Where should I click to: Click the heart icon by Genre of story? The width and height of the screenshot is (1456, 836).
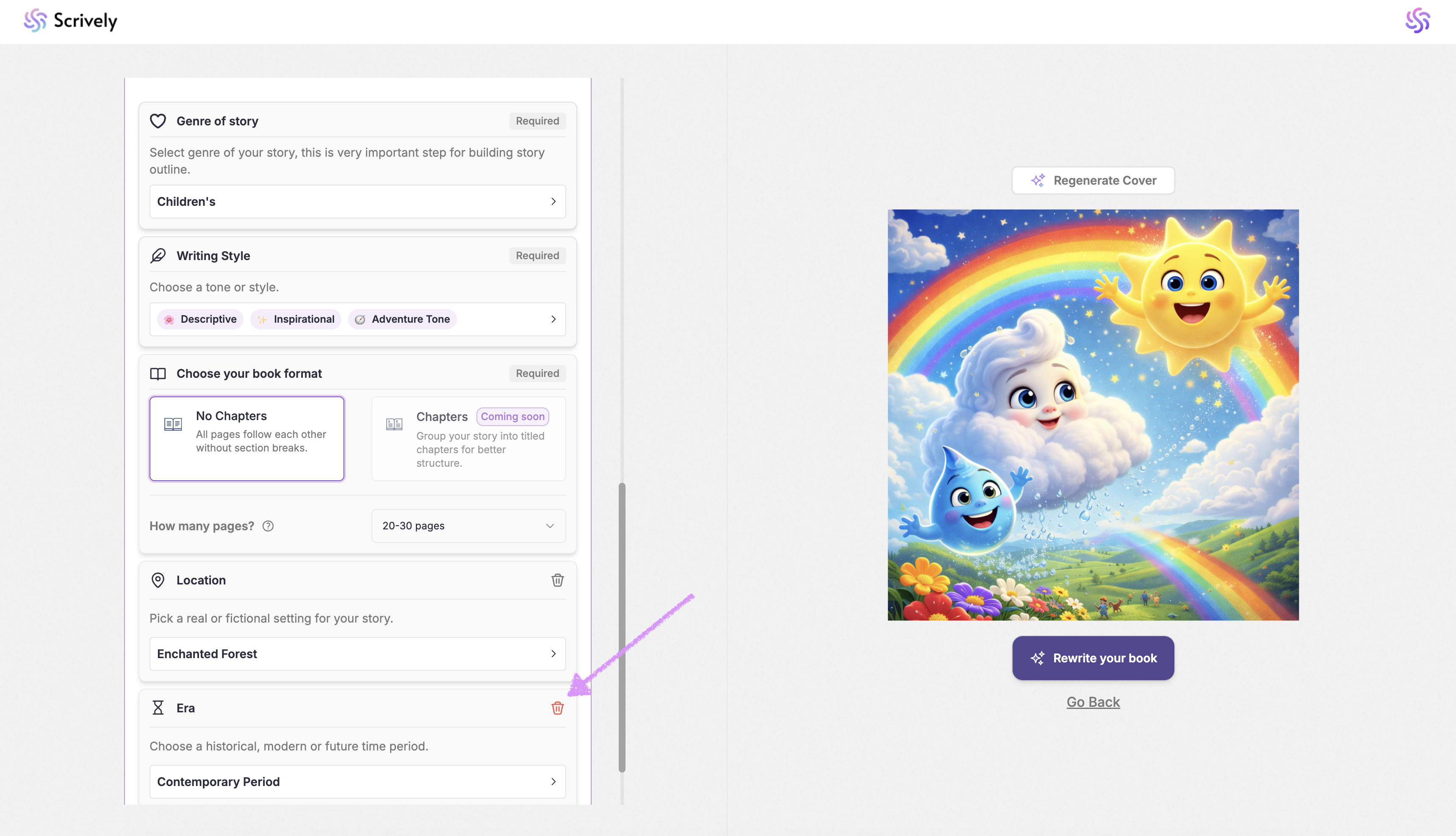tap(158, 121)
